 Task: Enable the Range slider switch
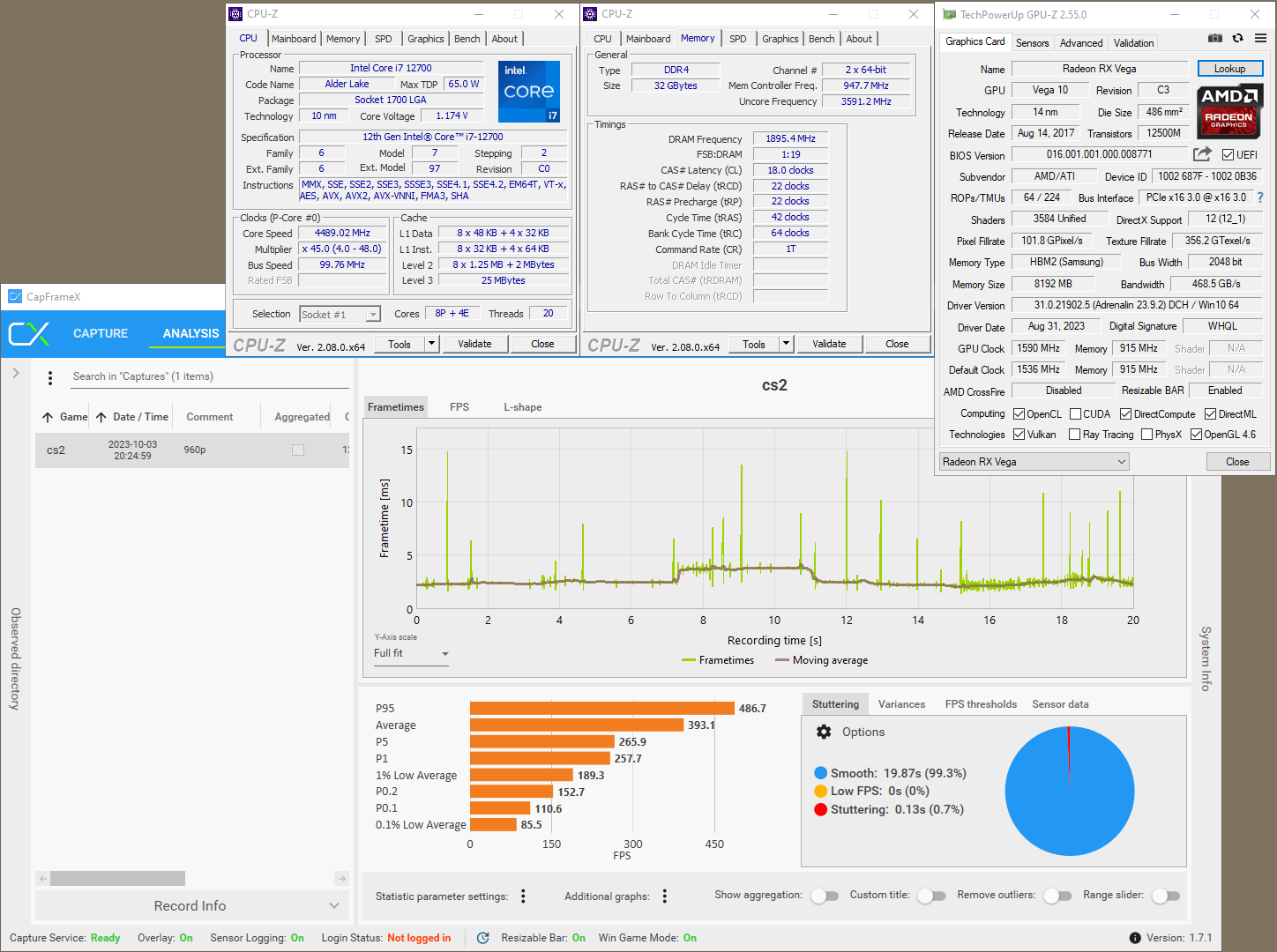1165,896
